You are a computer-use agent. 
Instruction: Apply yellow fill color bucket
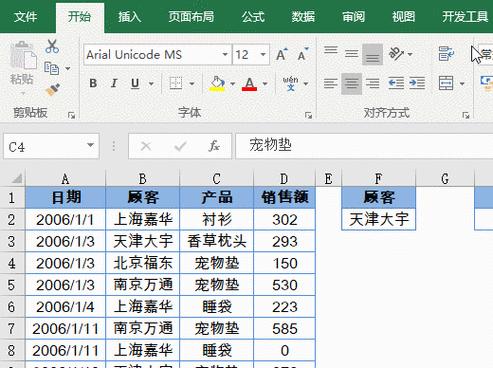point(217,83)
